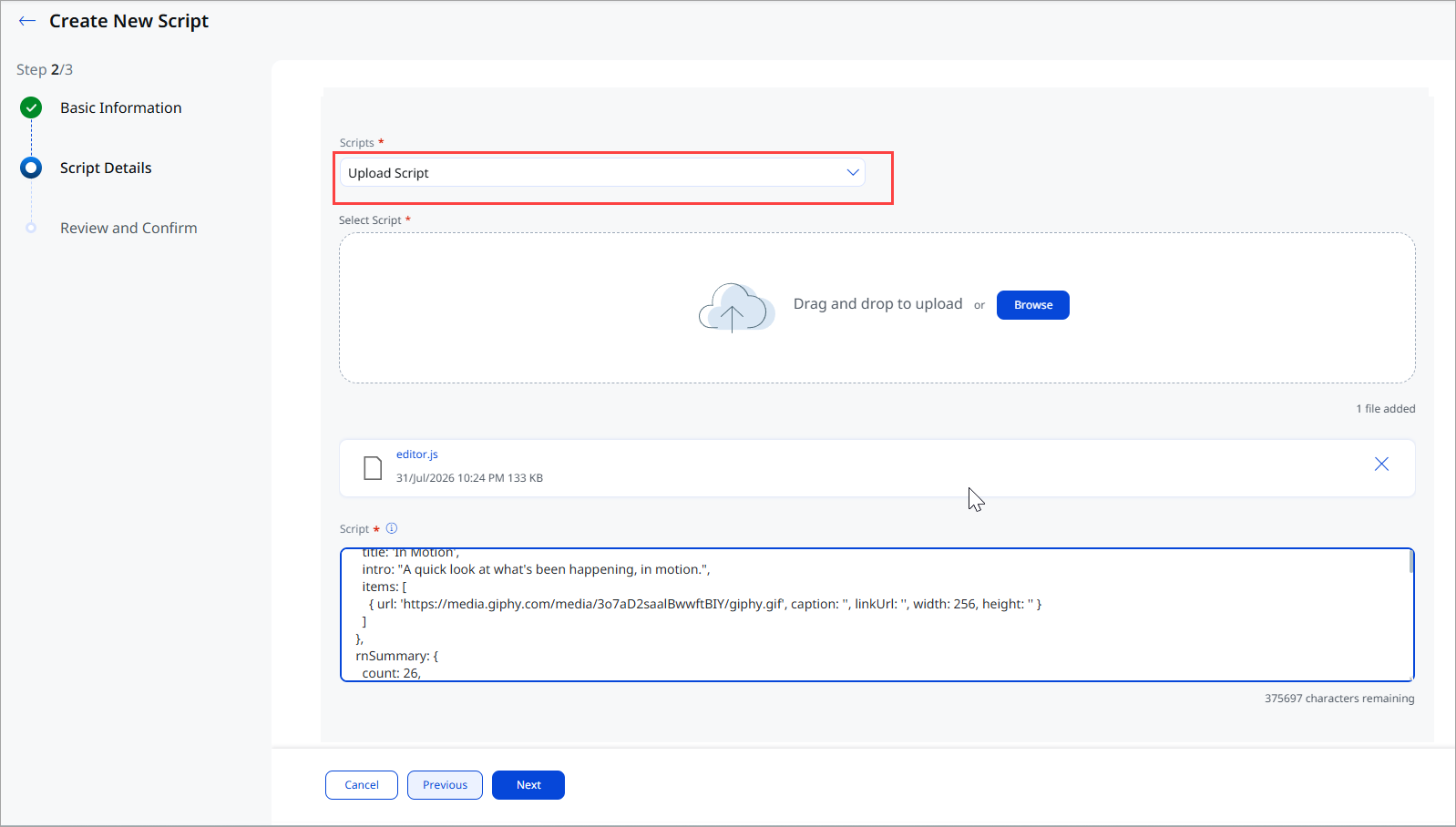Click the Browse button

tap(1033, 305)
